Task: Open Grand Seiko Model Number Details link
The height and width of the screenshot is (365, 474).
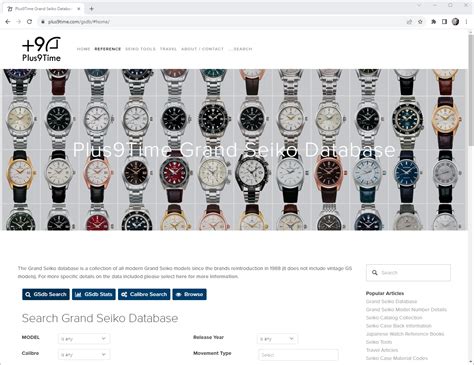Action: pos(406,310)
